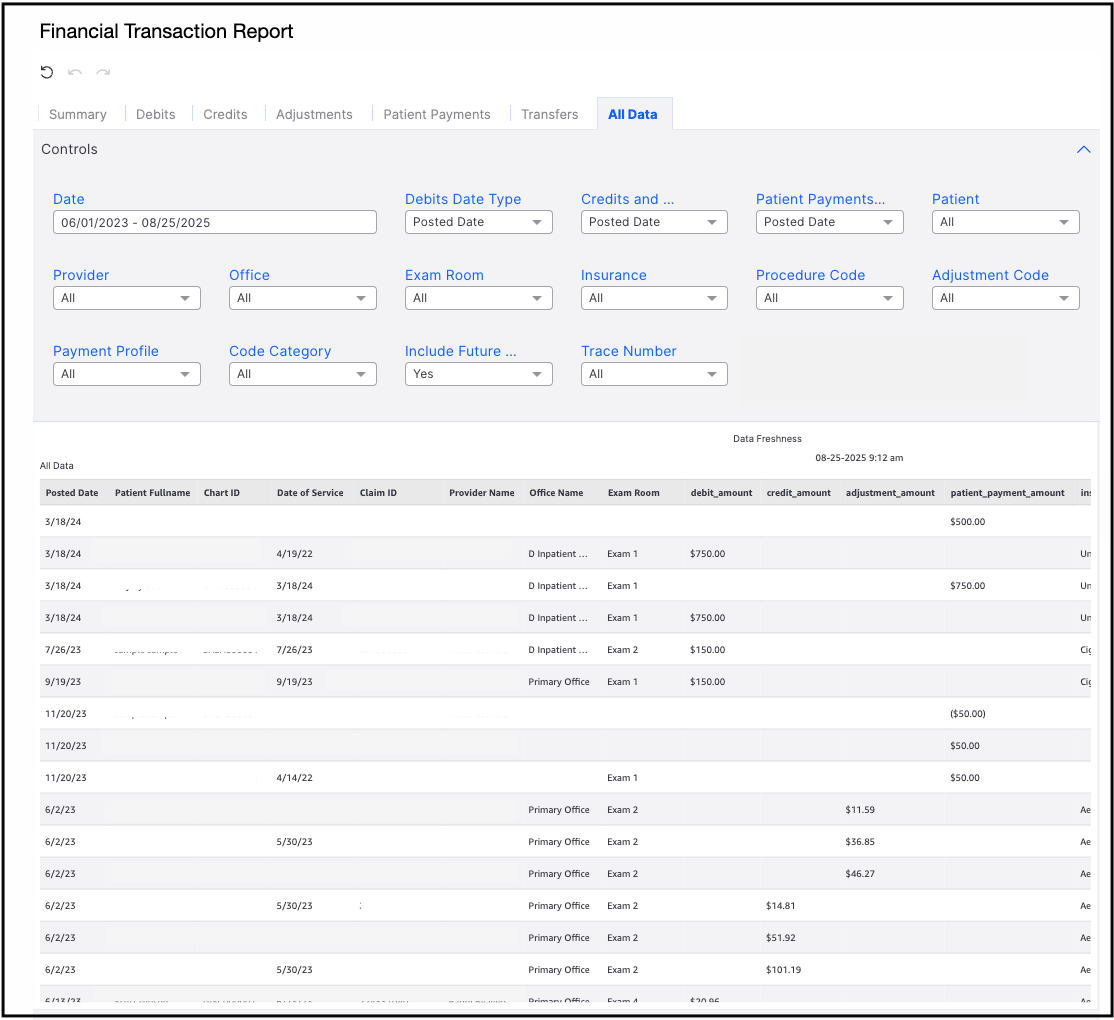
Task: Click the Procedure Code filter label
Action: click(x=810, y=275)
